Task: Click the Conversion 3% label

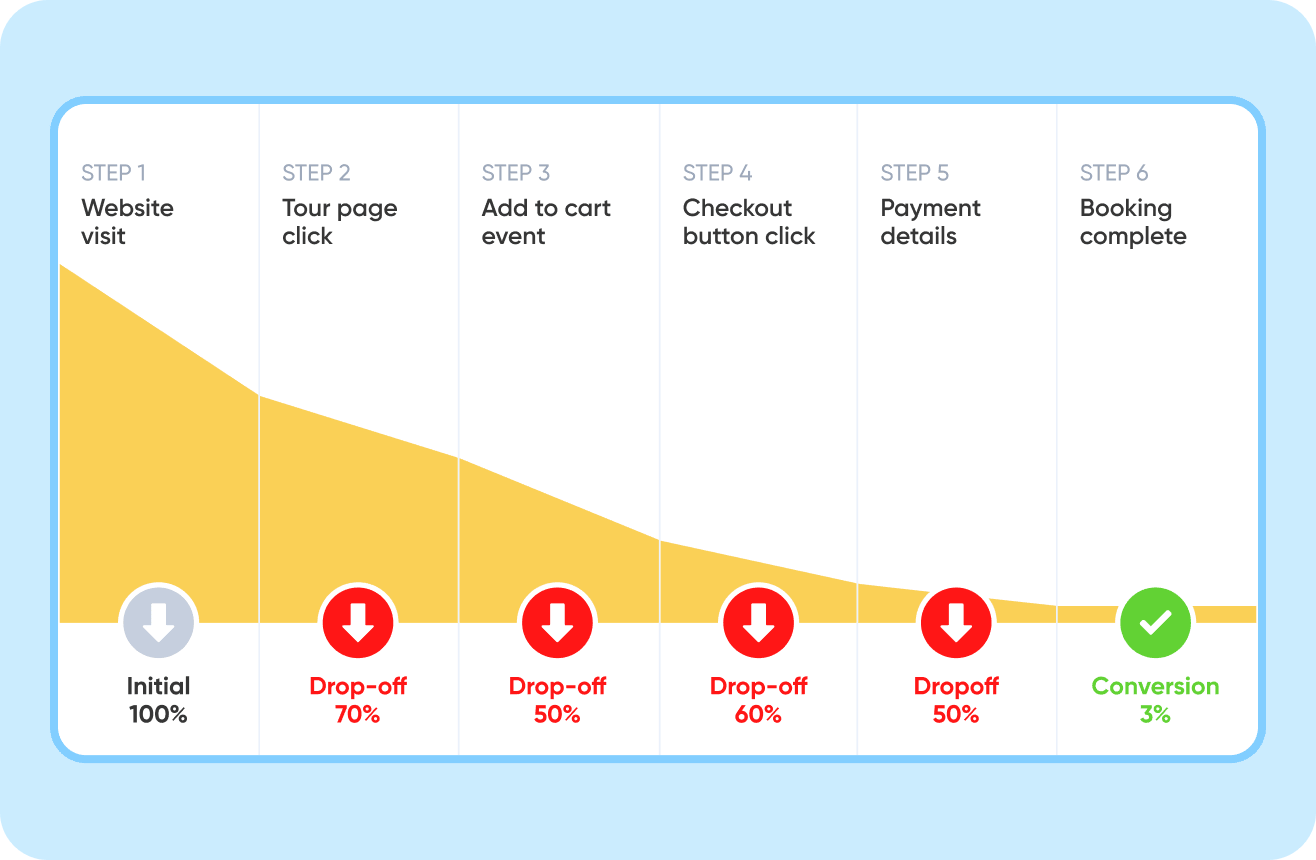Action: 1155,700
